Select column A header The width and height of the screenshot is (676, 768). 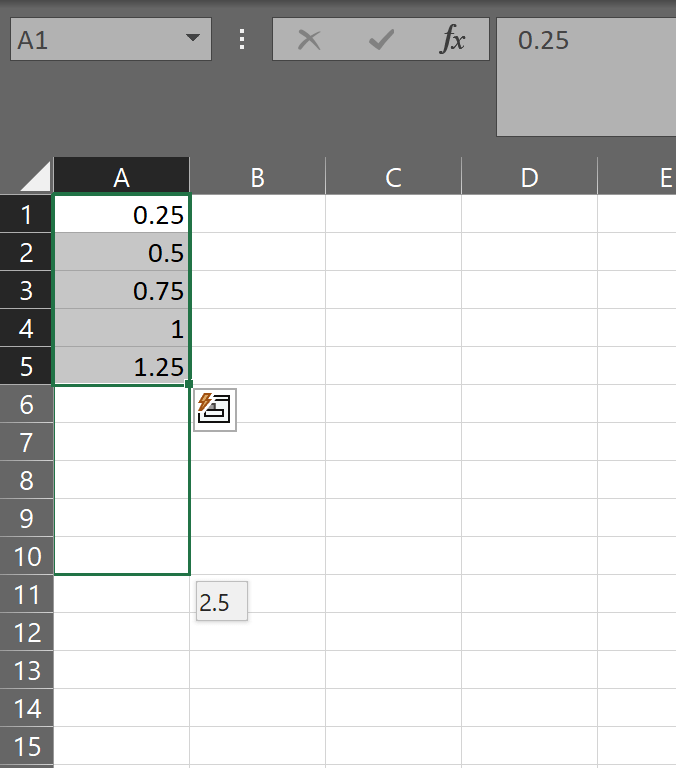point(121,177)
